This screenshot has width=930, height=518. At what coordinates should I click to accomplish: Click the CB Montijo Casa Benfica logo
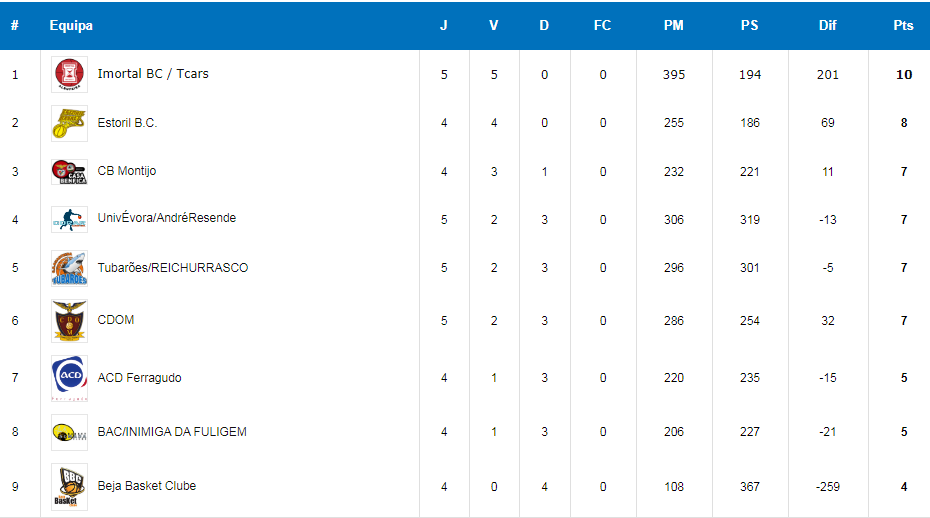[x=69, y=172]
